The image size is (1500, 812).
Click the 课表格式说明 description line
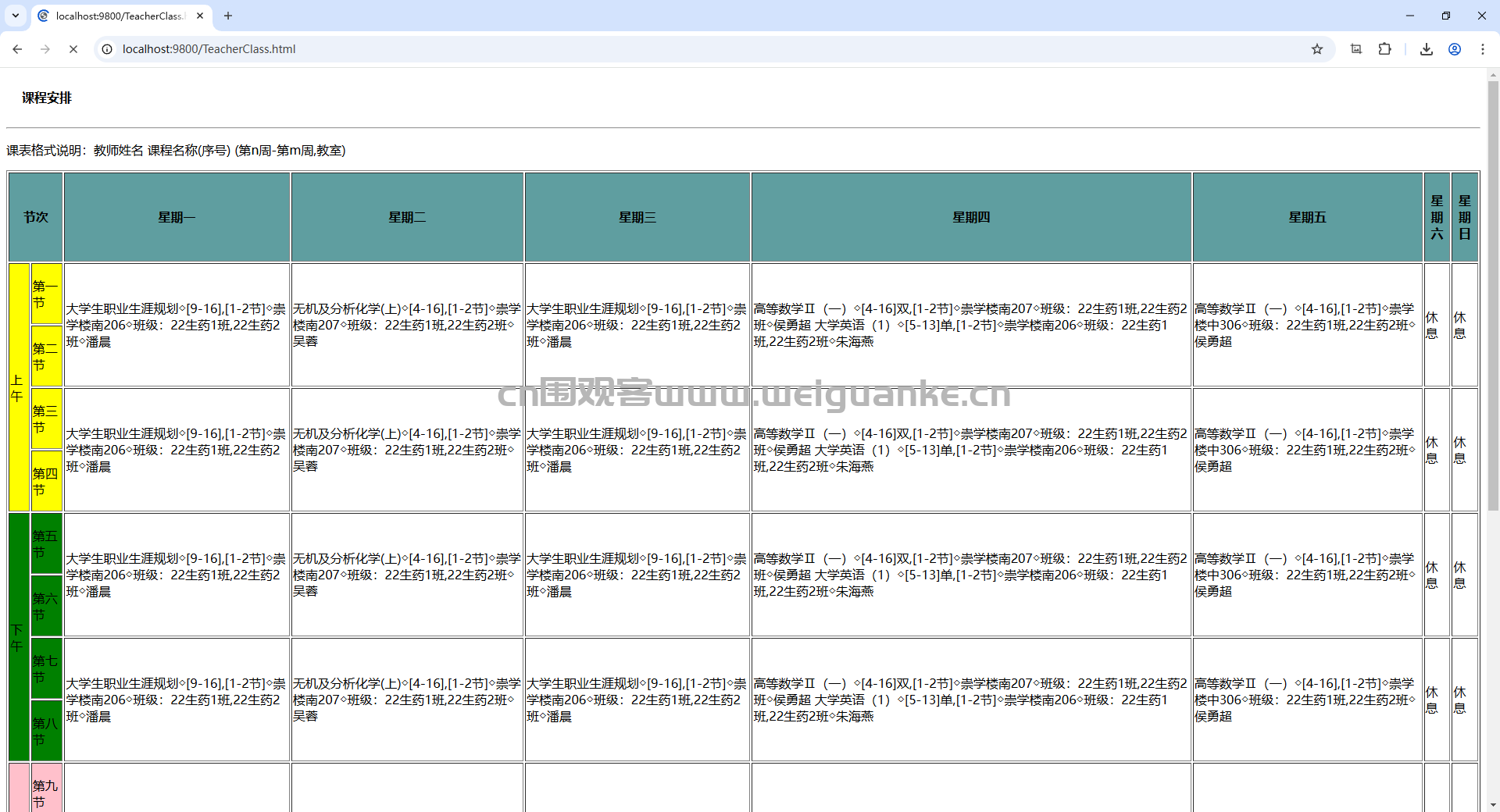(x=176, y=151)
